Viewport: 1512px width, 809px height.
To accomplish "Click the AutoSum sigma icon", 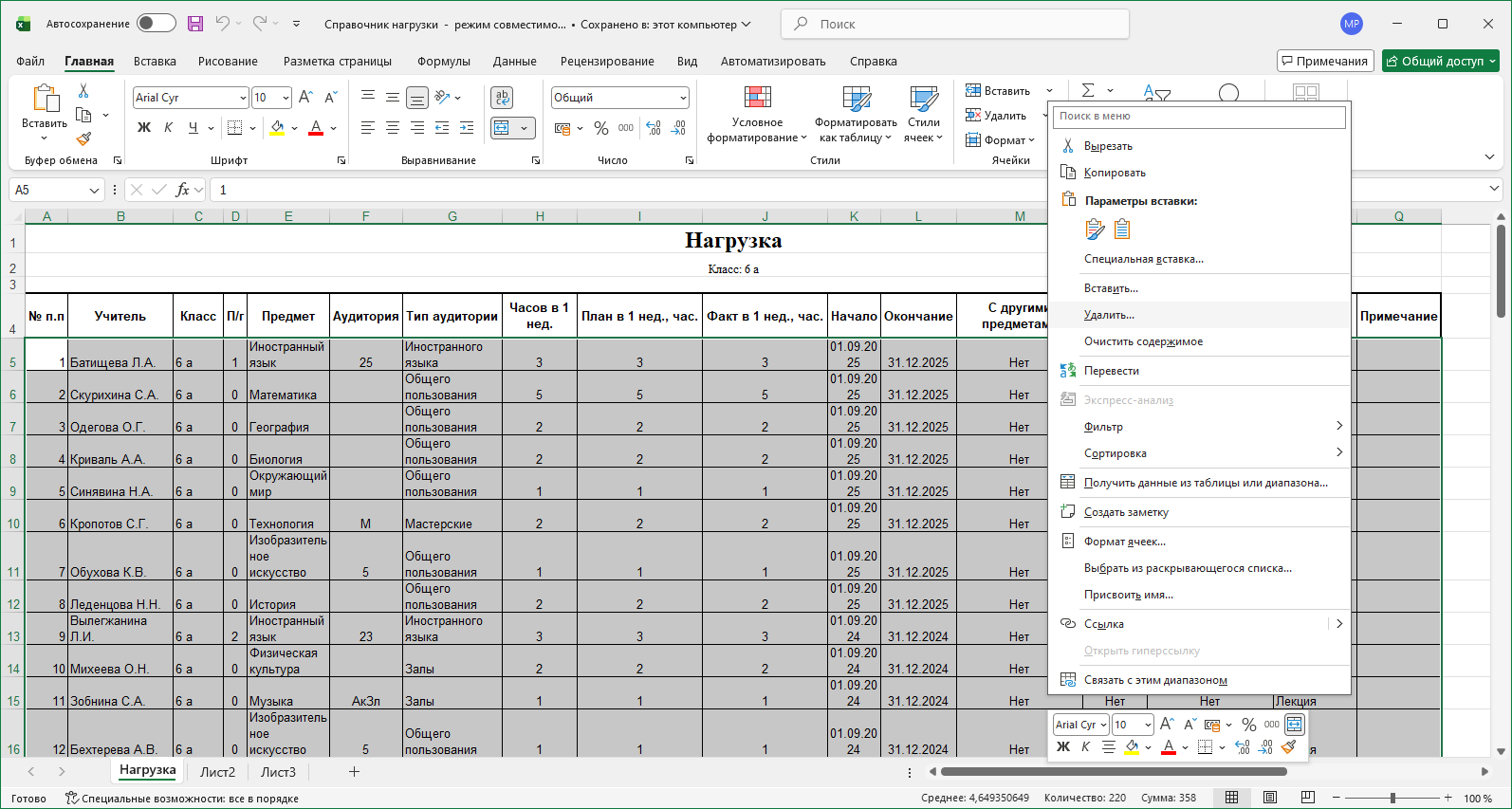I will point(1088,90).
